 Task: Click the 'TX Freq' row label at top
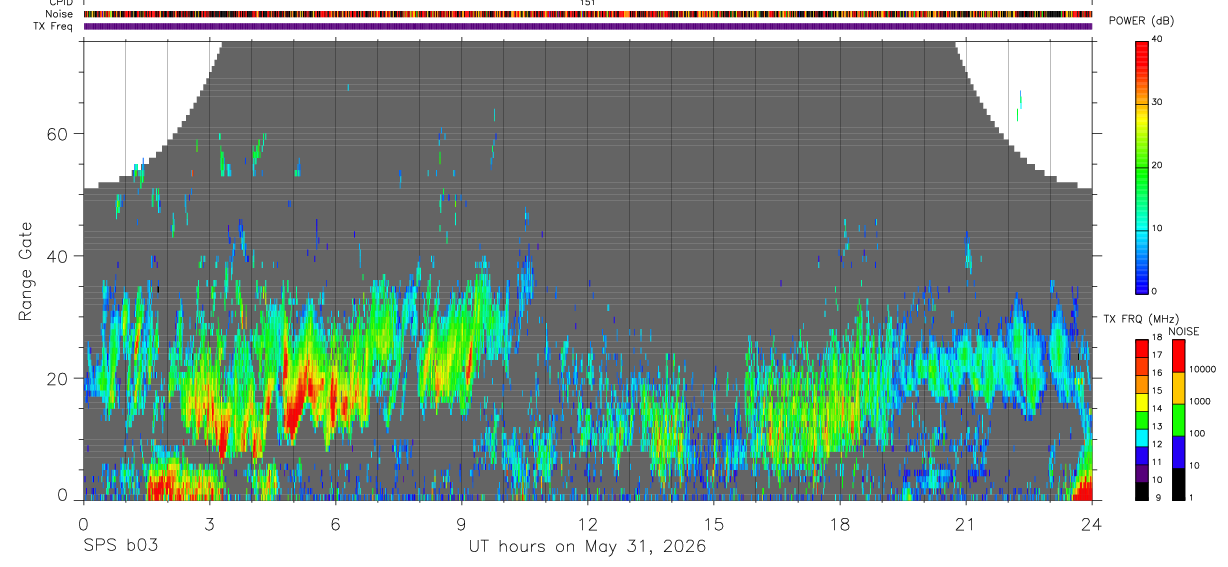coord(53,26)
